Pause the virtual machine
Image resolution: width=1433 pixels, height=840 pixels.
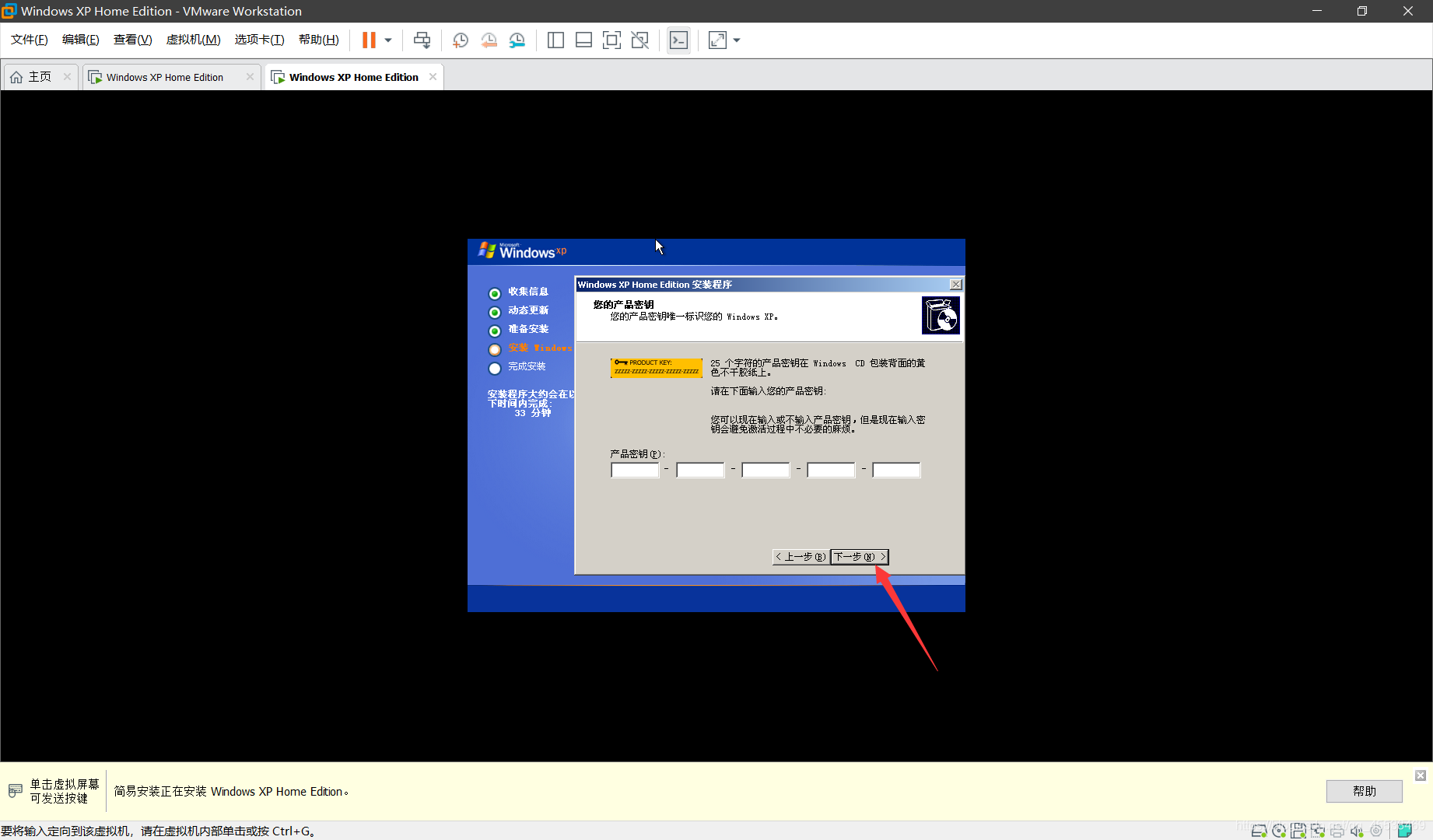tap(369, 40)
